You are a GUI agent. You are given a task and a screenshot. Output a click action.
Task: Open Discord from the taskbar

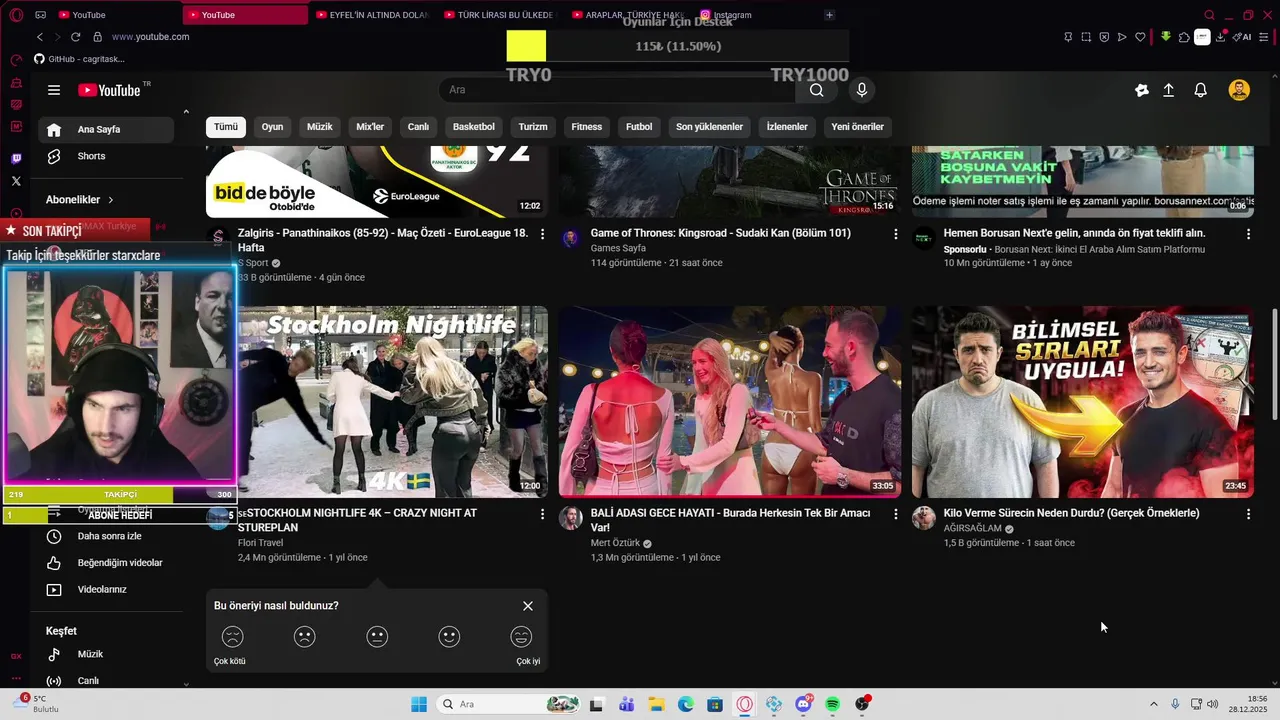(x=803, y=704)
